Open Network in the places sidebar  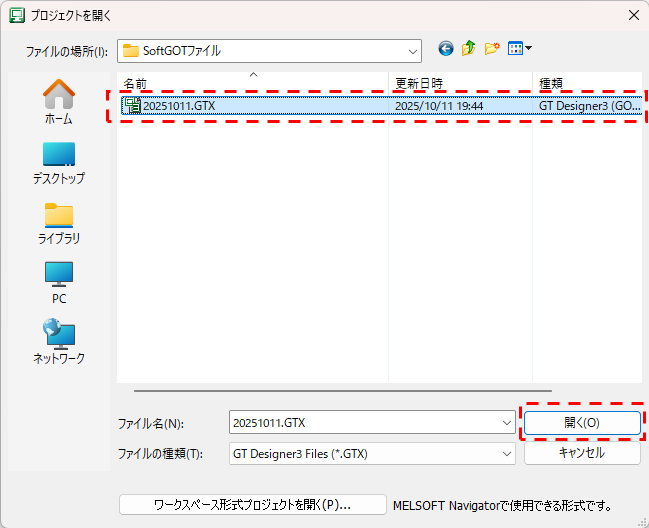(58, 342)
